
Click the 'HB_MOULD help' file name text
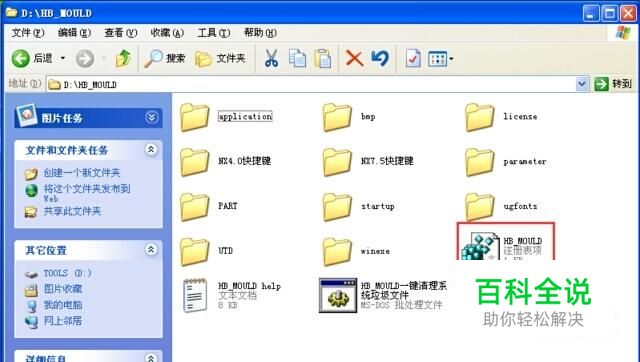pos(249,286)
